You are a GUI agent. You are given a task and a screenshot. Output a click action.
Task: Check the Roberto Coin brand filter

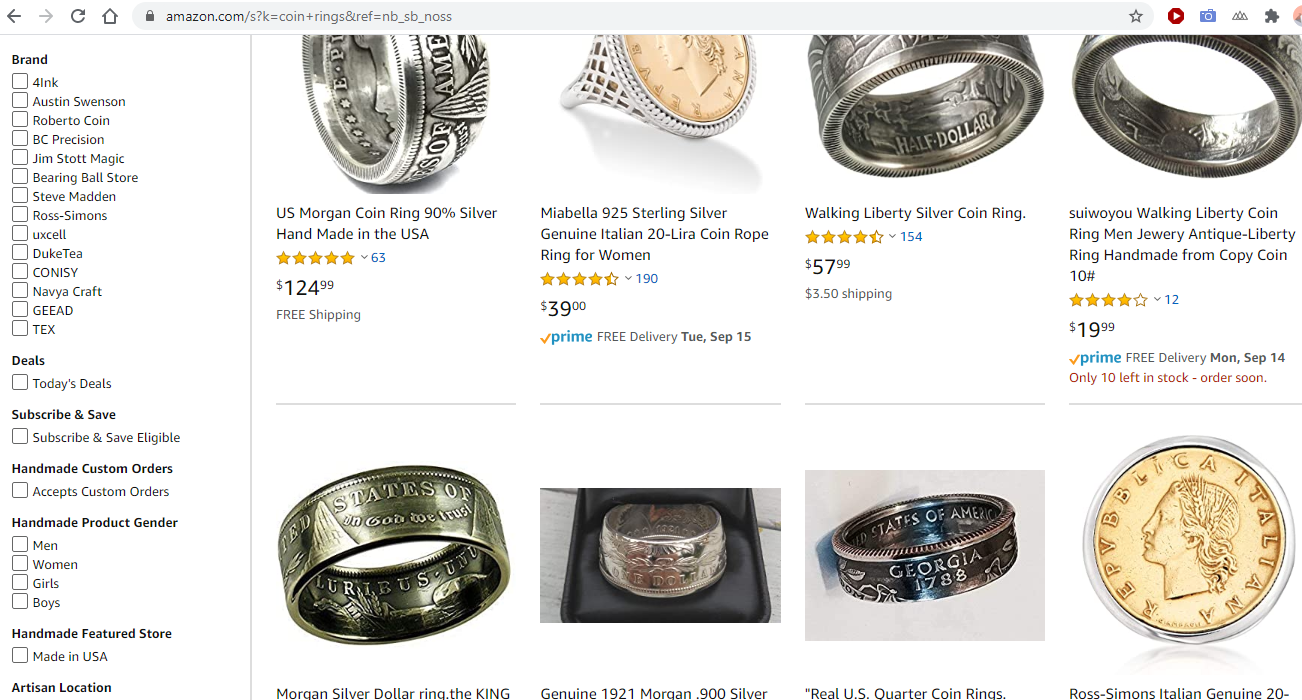point(20,120)
